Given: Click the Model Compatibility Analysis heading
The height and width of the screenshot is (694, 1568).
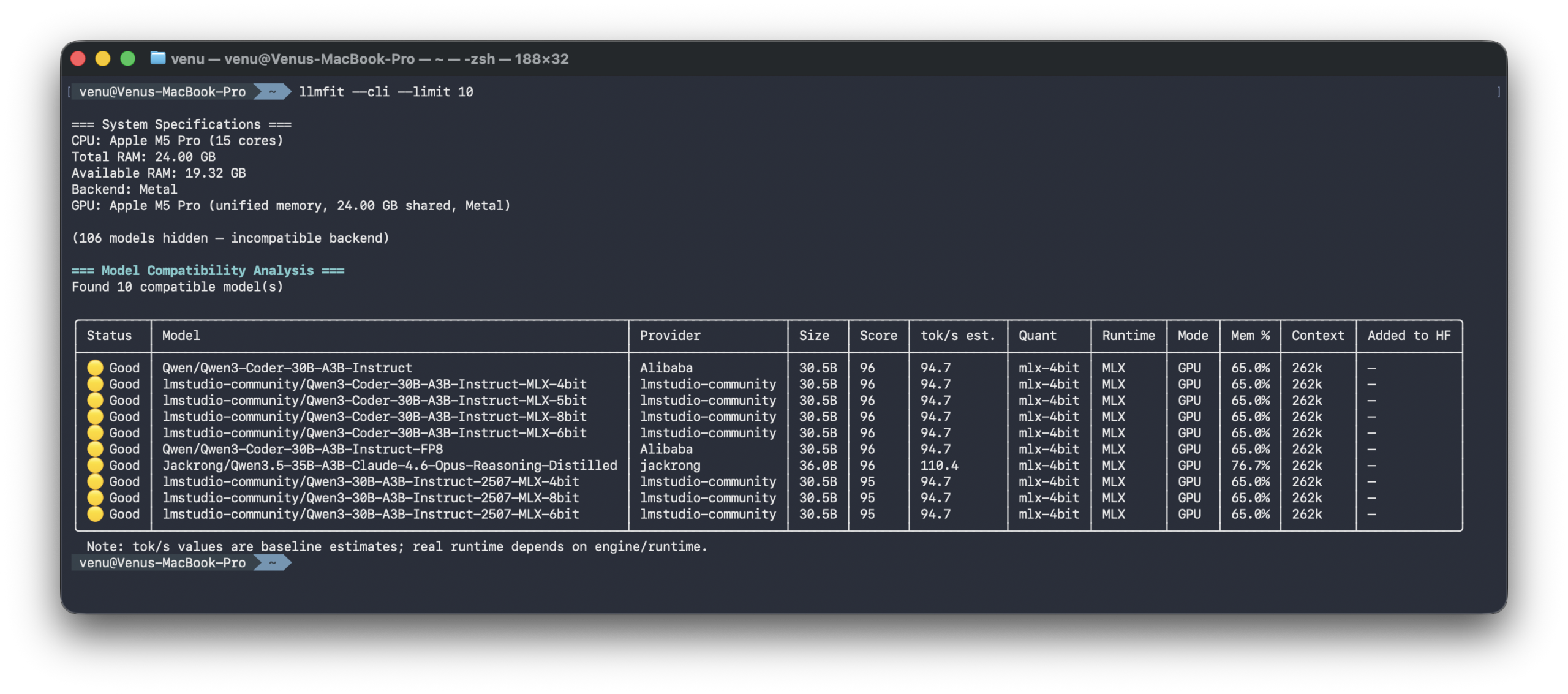Looking at the screenshot, I should click(208, 271).
